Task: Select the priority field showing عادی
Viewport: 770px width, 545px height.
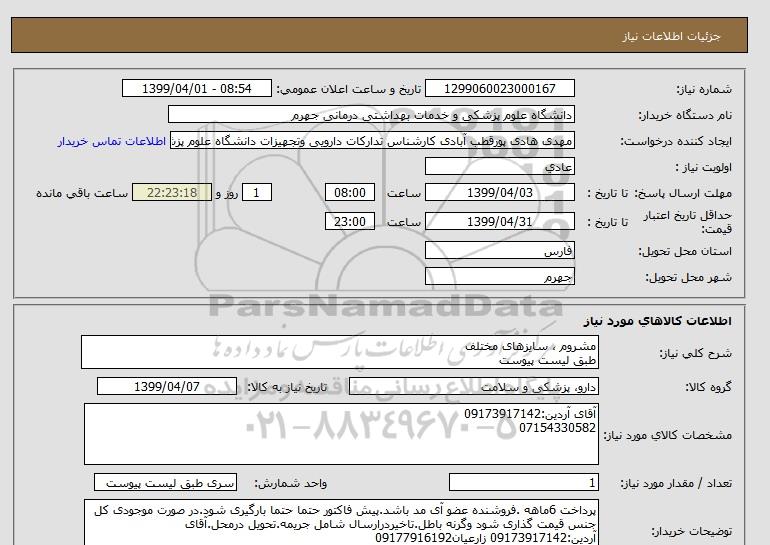Action: tap(499, 166)
